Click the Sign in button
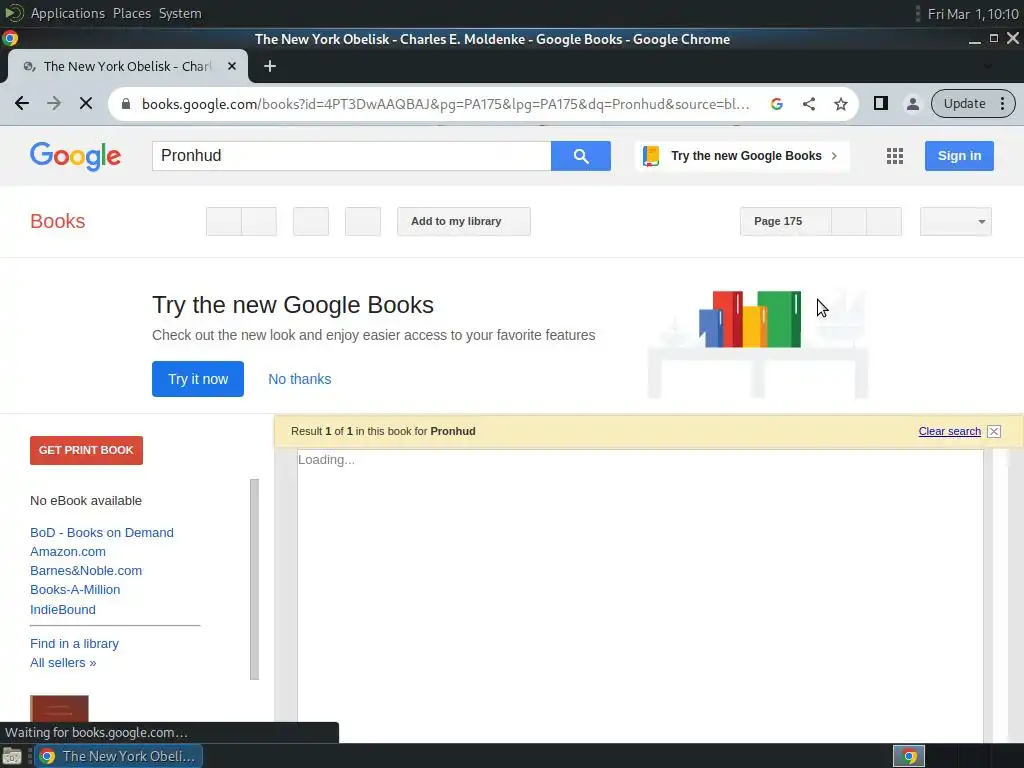 [x=959, y=156]
